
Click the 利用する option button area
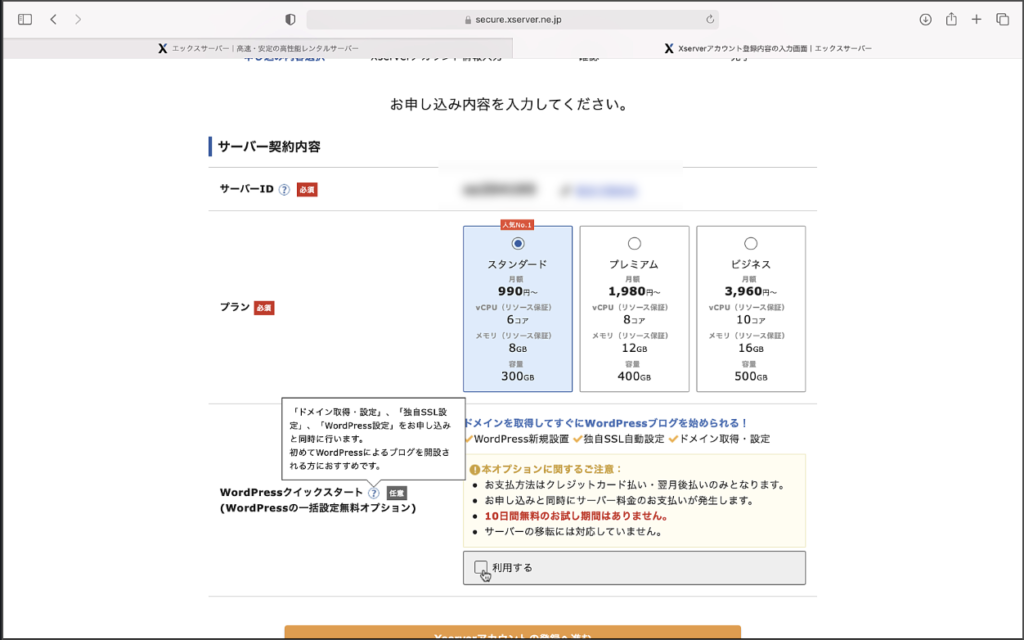(634, 568)
